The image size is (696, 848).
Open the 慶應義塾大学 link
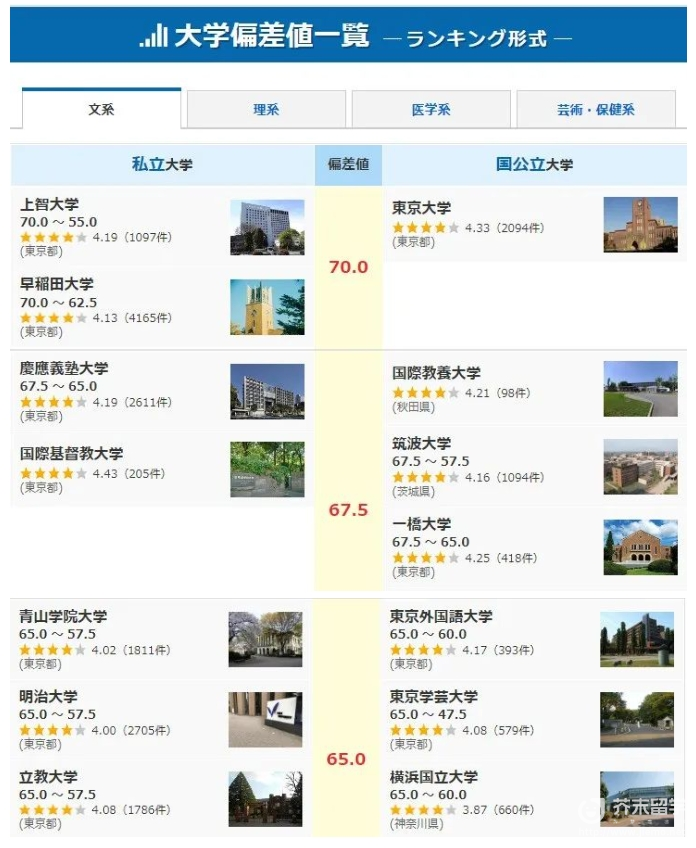tap(64, 368)
